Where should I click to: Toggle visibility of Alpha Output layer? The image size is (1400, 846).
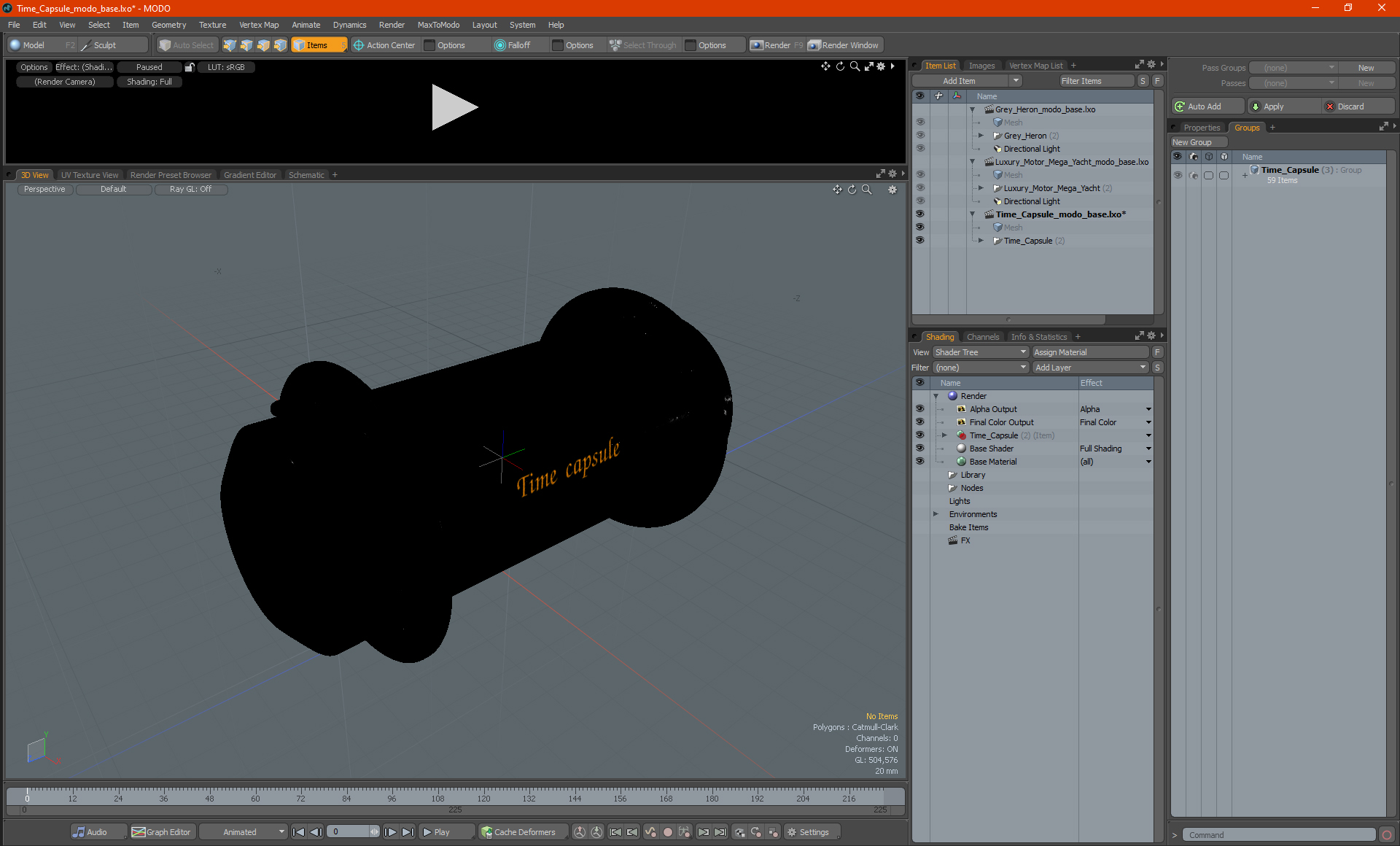[920, 409]
